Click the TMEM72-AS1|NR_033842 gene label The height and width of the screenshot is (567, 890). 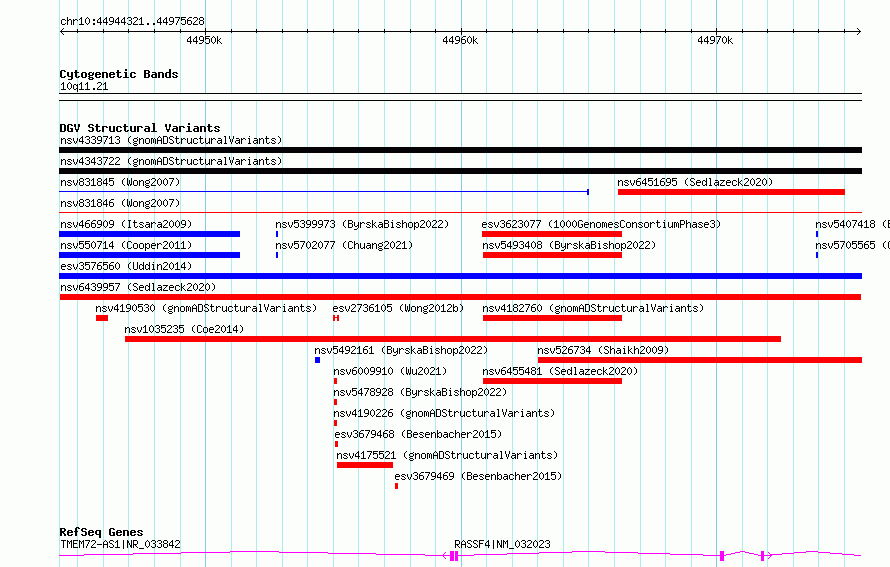coord(120,544)
